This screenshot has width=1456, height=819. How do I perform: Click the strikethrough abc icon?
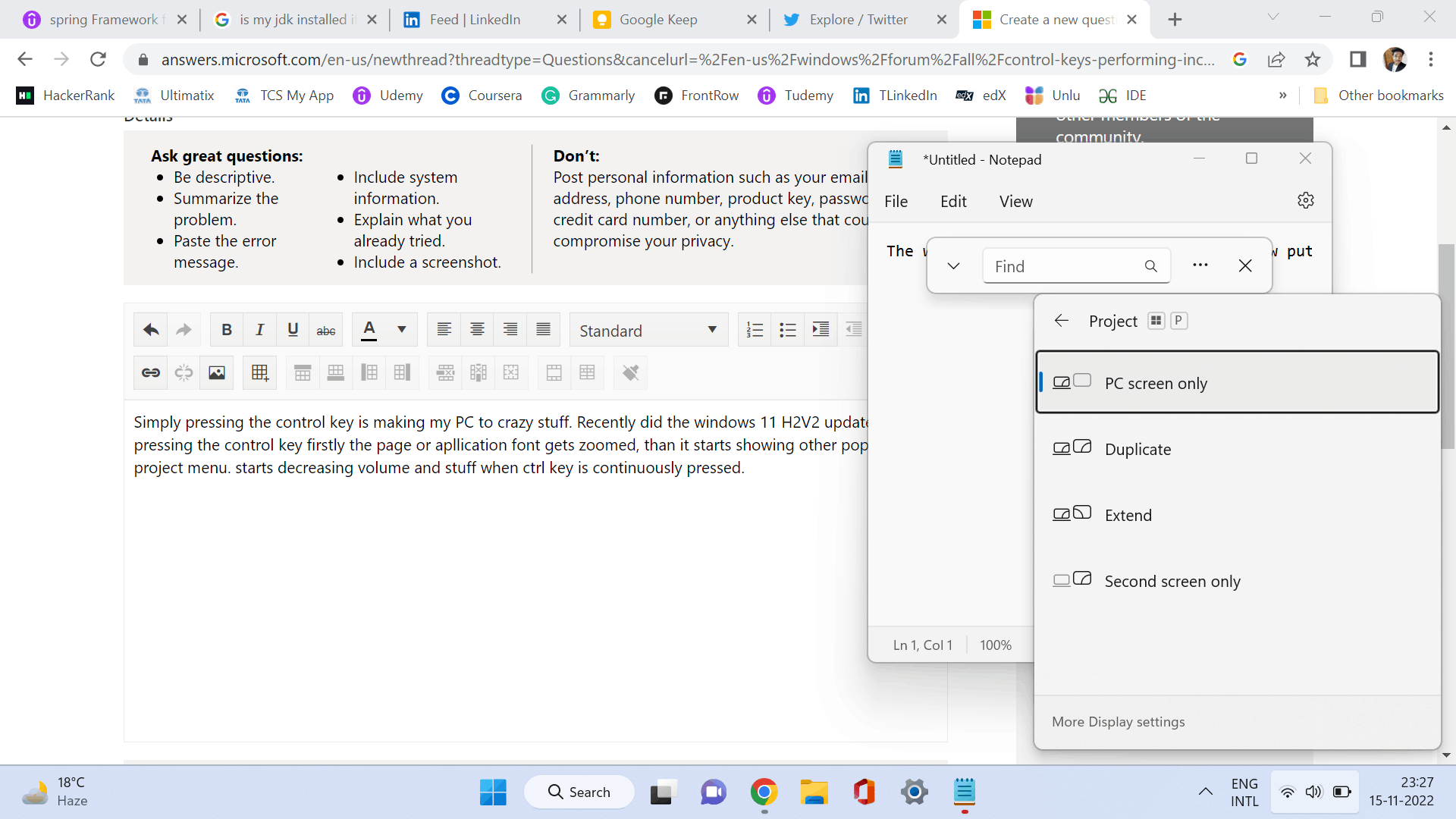(326, 330)
